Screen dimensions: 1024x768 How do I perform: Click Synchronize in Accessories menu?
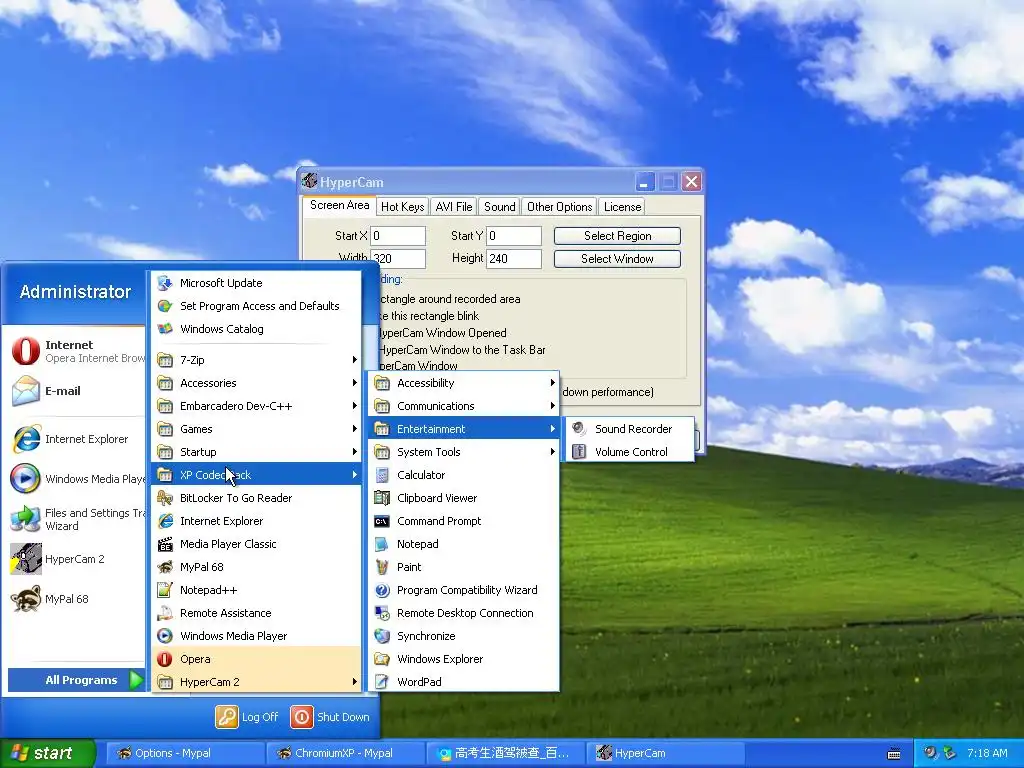pyautogui.click(x=464, y=636)
